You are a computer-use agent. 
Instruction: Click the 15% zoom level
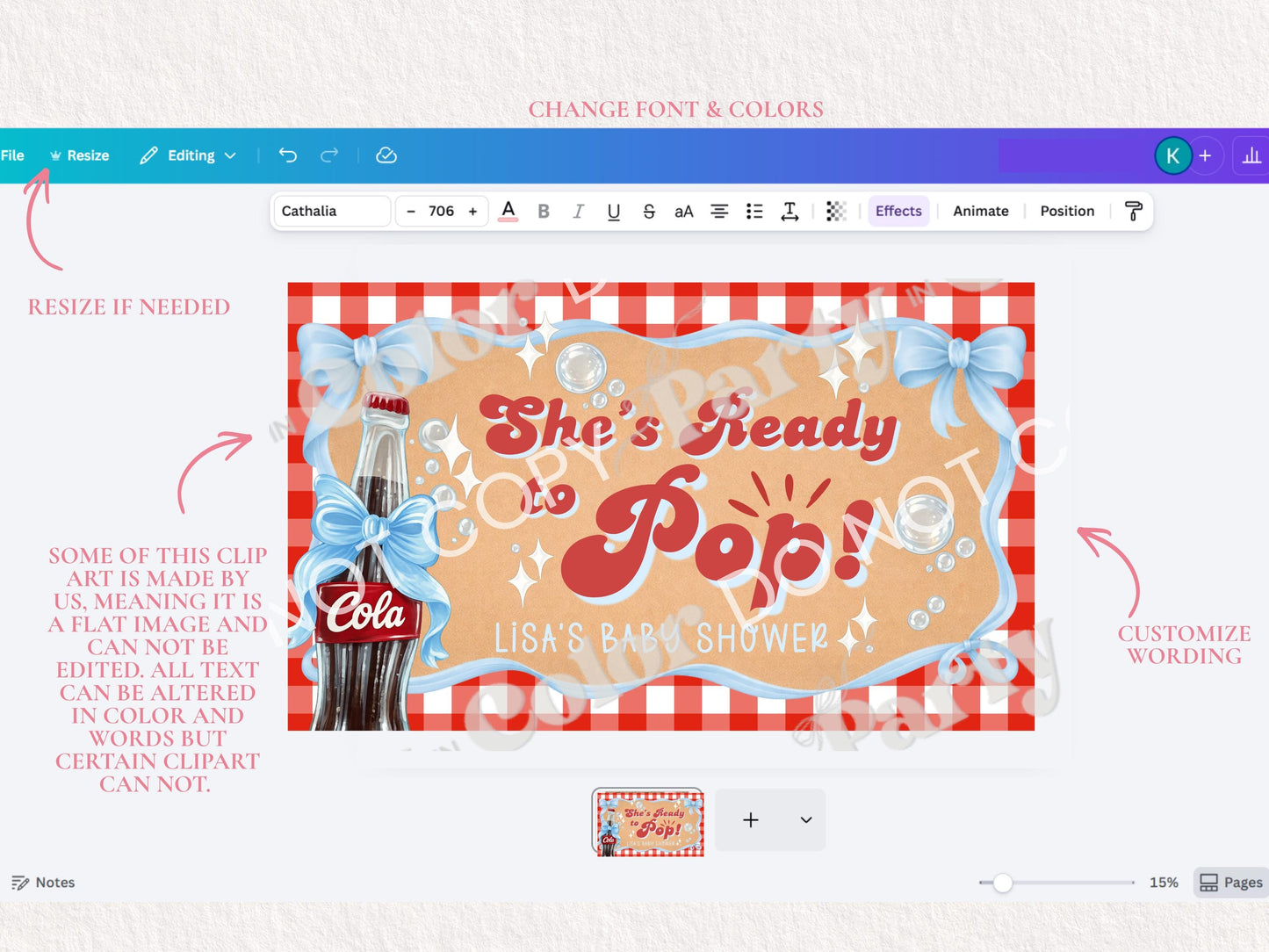click(x=1164, y=883)
